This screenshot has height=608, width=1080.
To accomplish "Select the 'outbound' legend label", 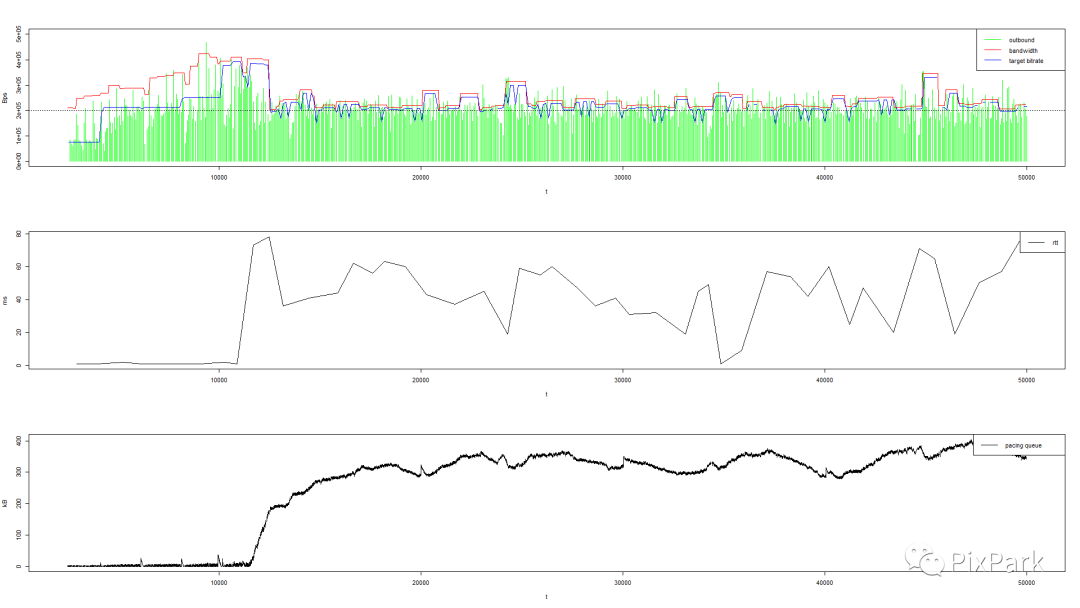I will pos(1022,40).
